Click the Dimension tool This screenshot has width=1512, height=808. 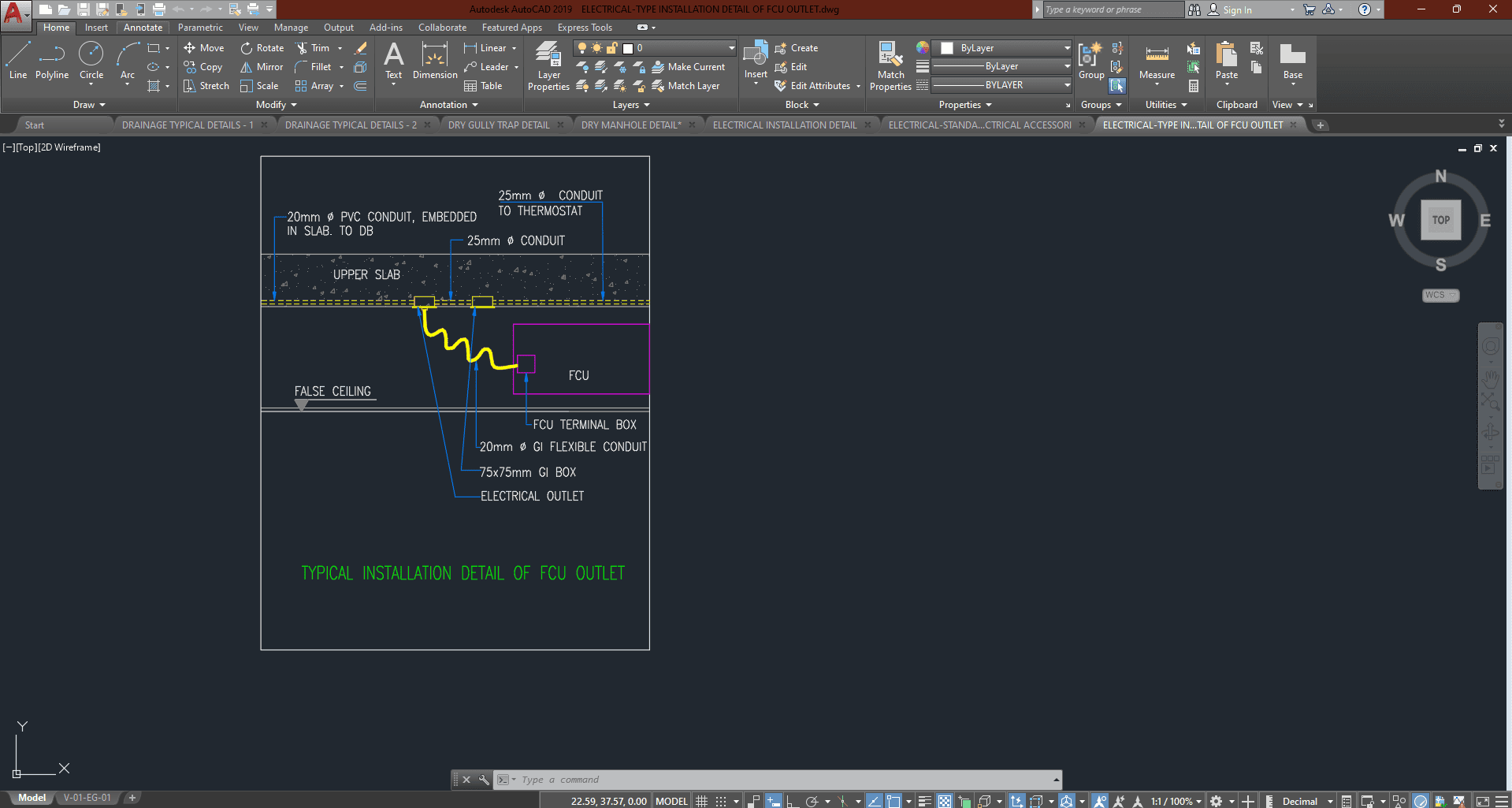pos(435,61)
